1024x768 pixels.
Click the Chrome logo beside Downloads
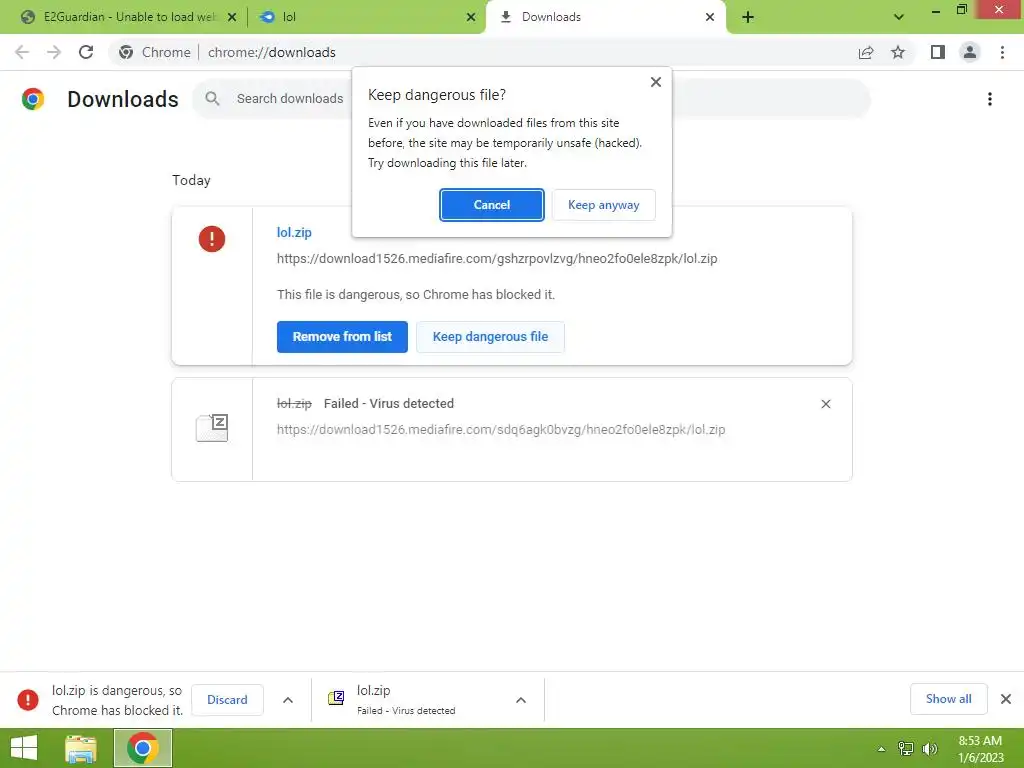click(x=33, y=99)
